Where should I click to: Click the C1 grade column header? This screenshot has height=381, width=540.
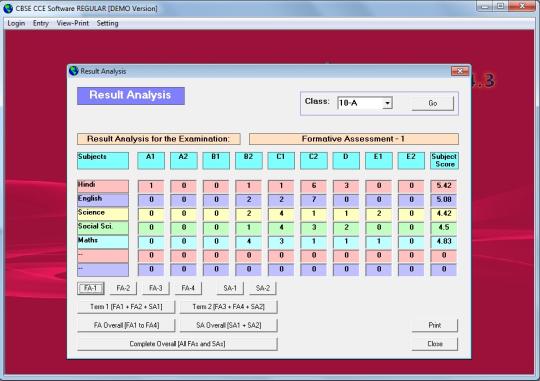click(281, 161)
